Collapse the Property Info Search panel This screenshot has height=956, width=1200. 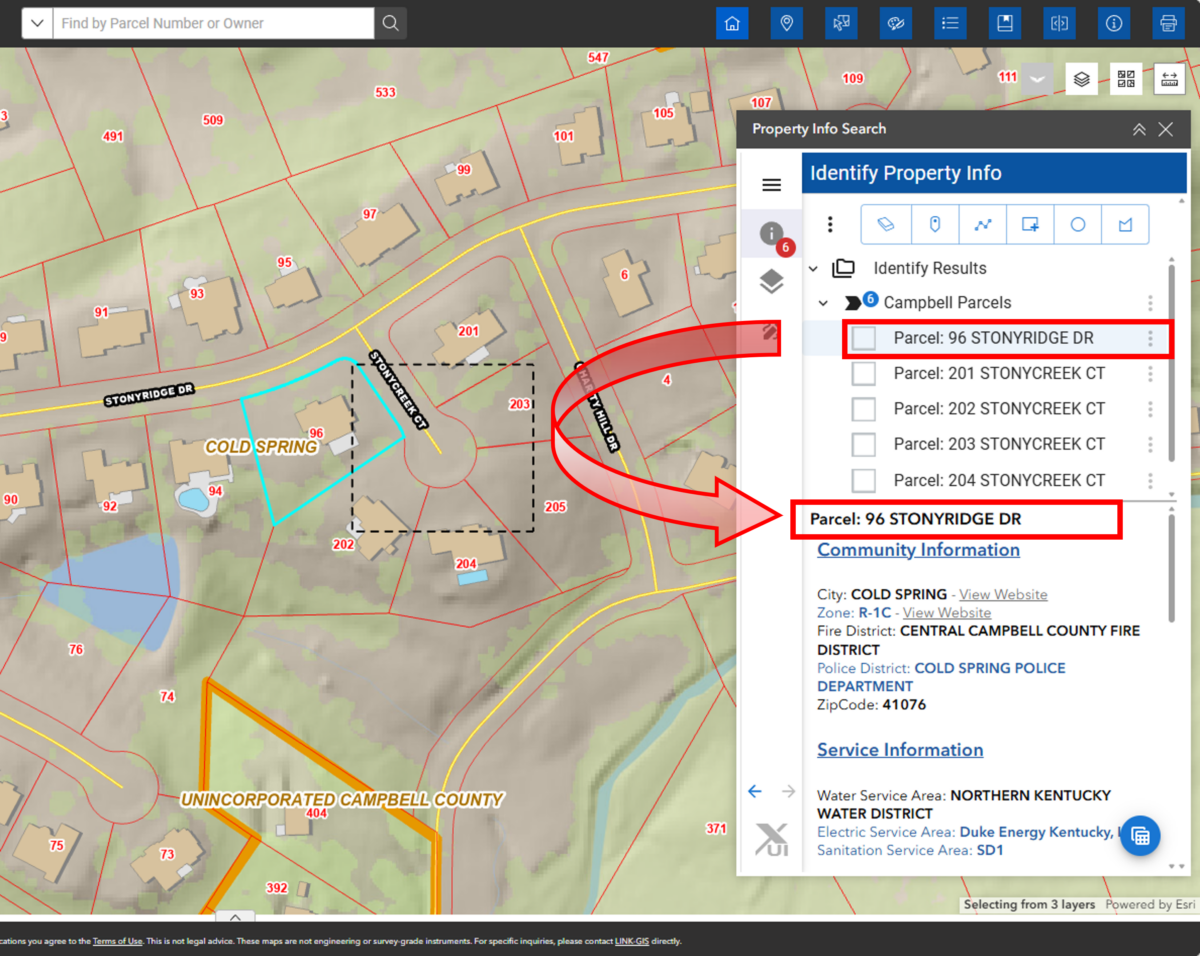pos(1139,129)
